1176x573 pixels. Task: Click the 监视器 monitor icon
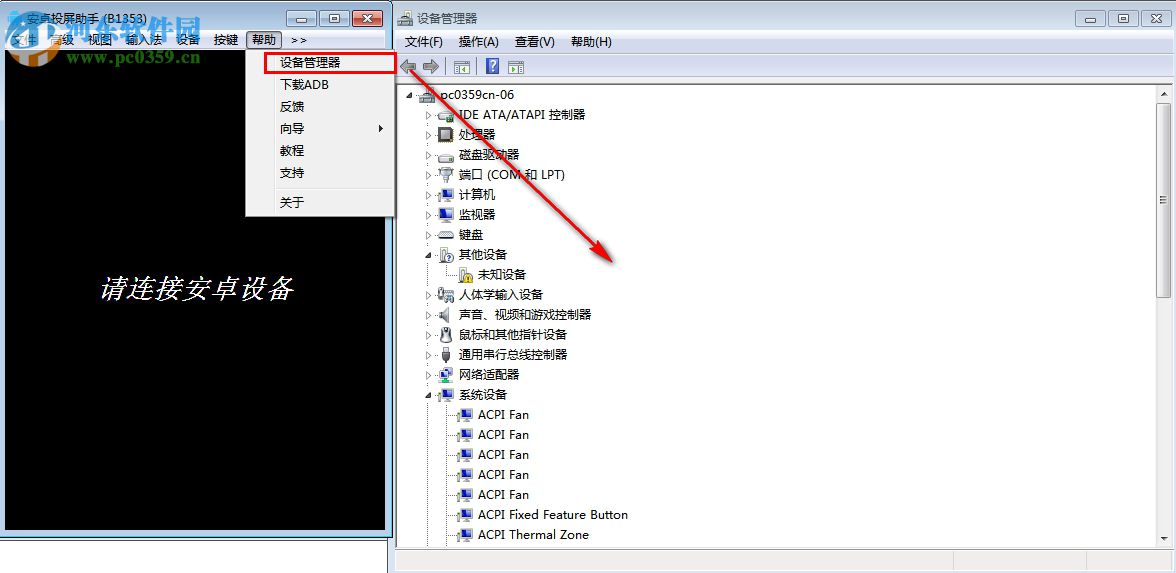point(446,214)
